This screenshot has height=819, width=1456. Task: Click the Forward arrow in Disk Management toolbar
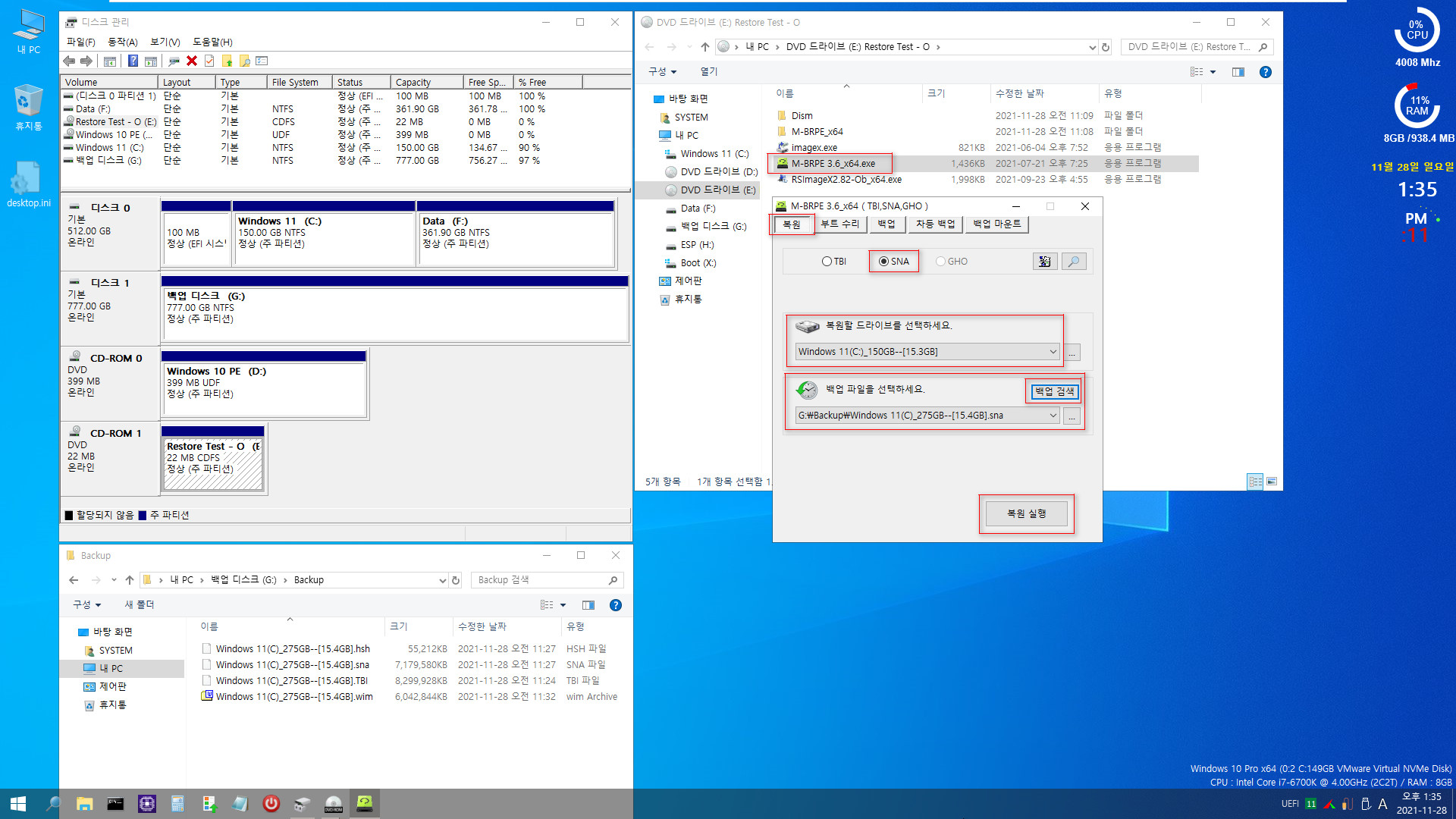[x=86, y=61]
